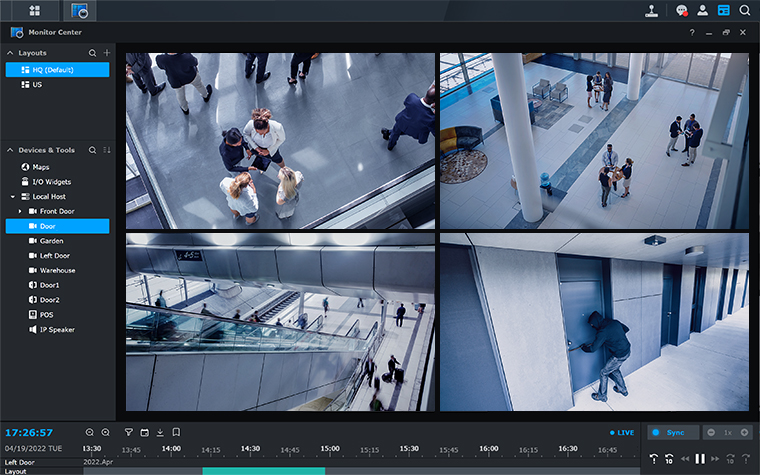The height and width of the screenshot is (475, 760).
Task: Increase playback speed with plus button
Action: pyautogui.click(x=745, y=432)
